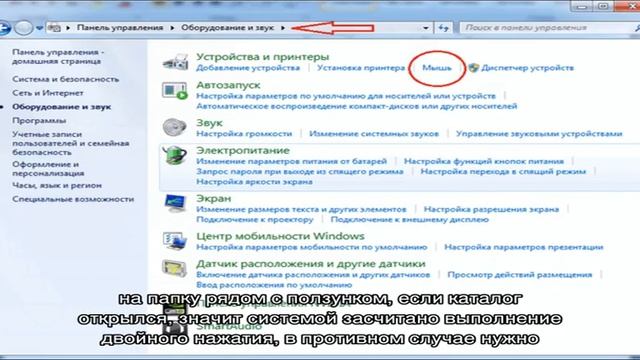This screenshot has width=640, height=360.
Task: Open Автозапуск heading
Action: (x=228, y=85)
